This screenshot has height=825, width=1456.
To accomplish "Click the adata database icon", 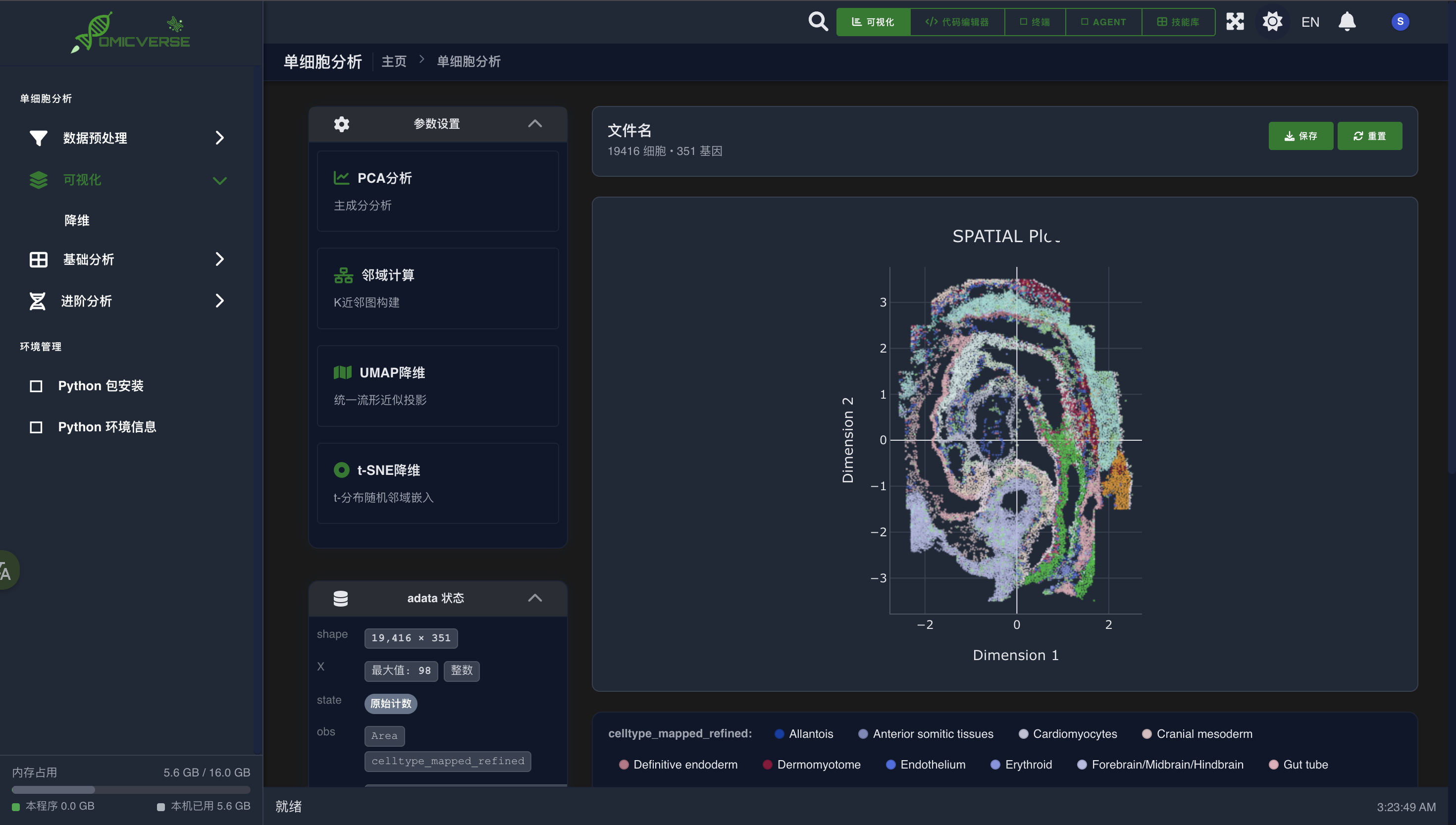I will point(341,598).
